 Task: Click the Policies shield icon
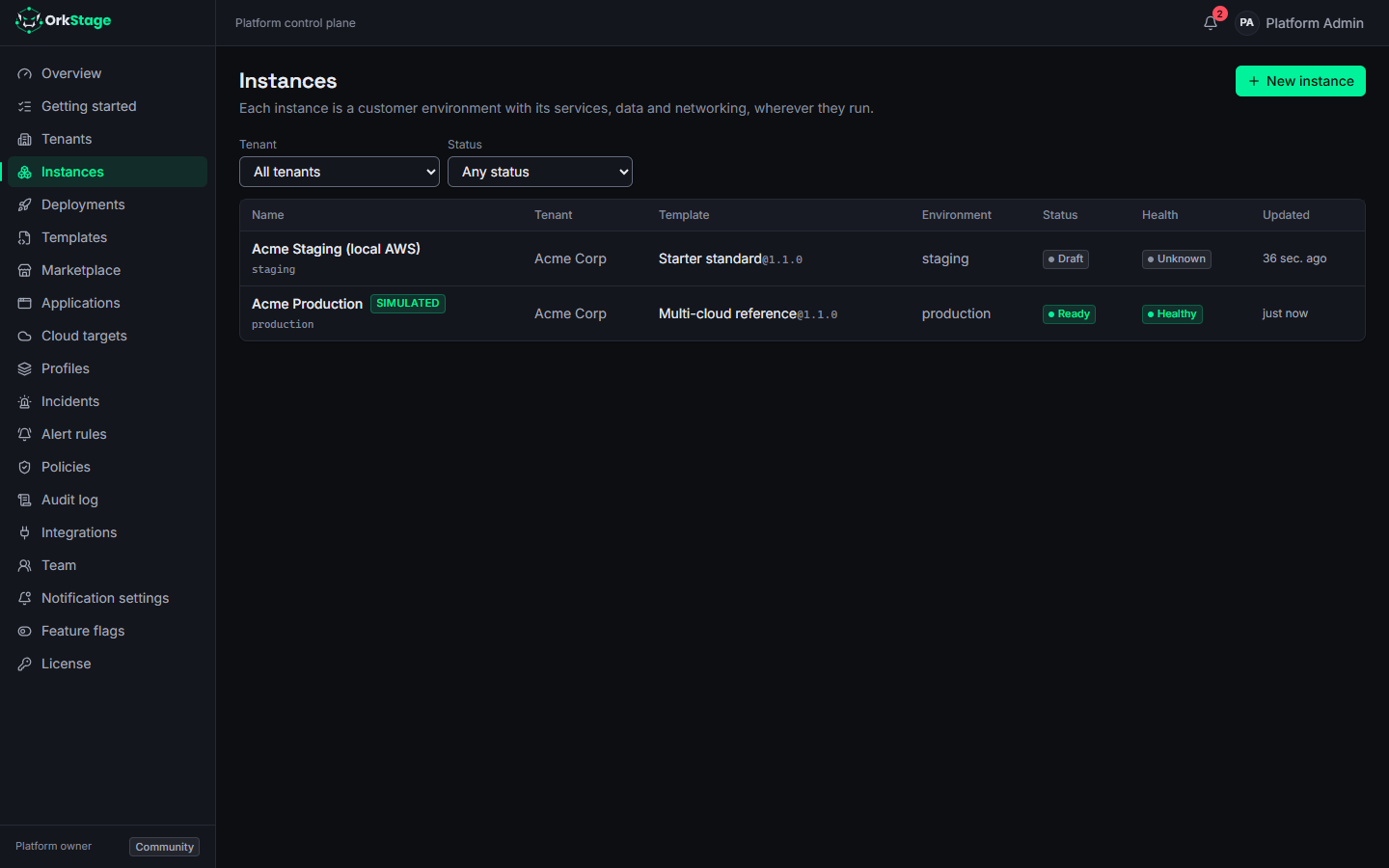[25, 467]
